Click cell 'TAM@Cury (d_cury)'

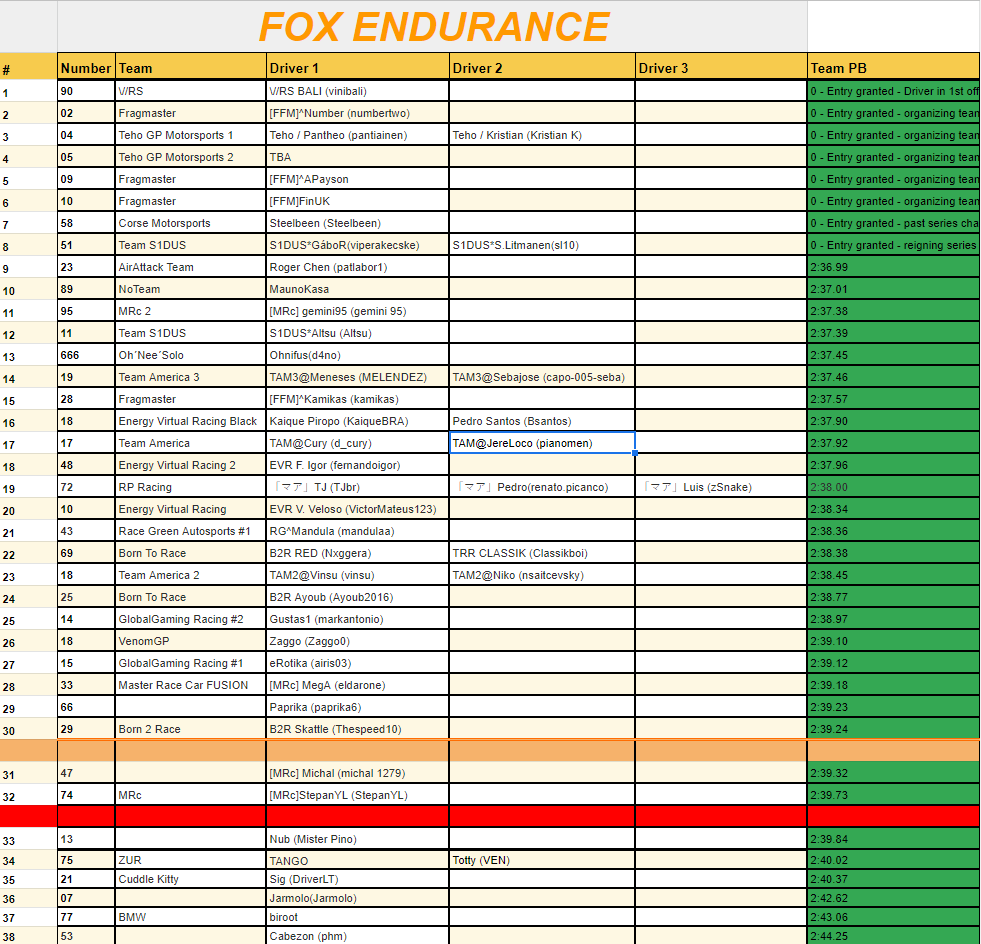pos(357,443)
